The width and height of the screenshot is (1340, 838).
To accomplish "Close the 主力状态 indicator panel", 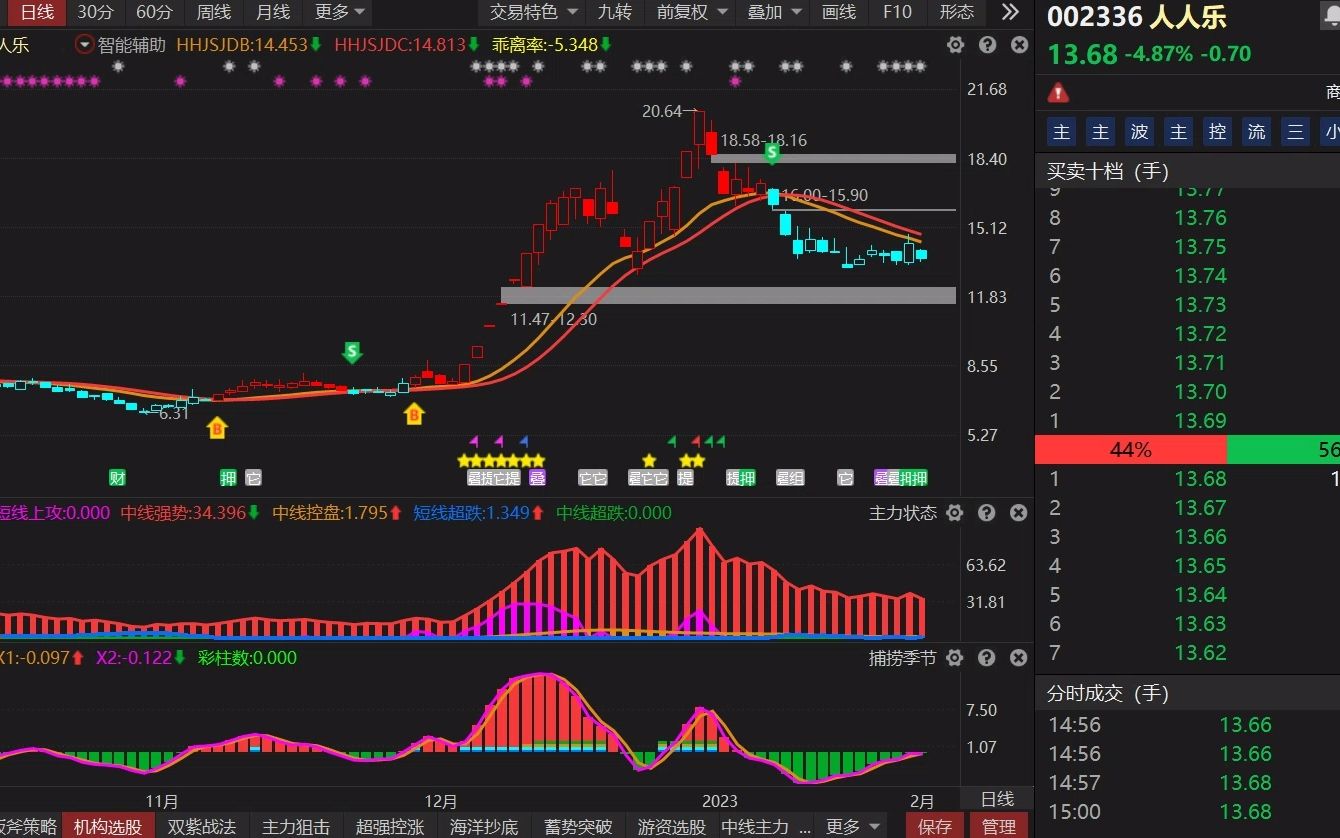I will (x=1019, y=513).
